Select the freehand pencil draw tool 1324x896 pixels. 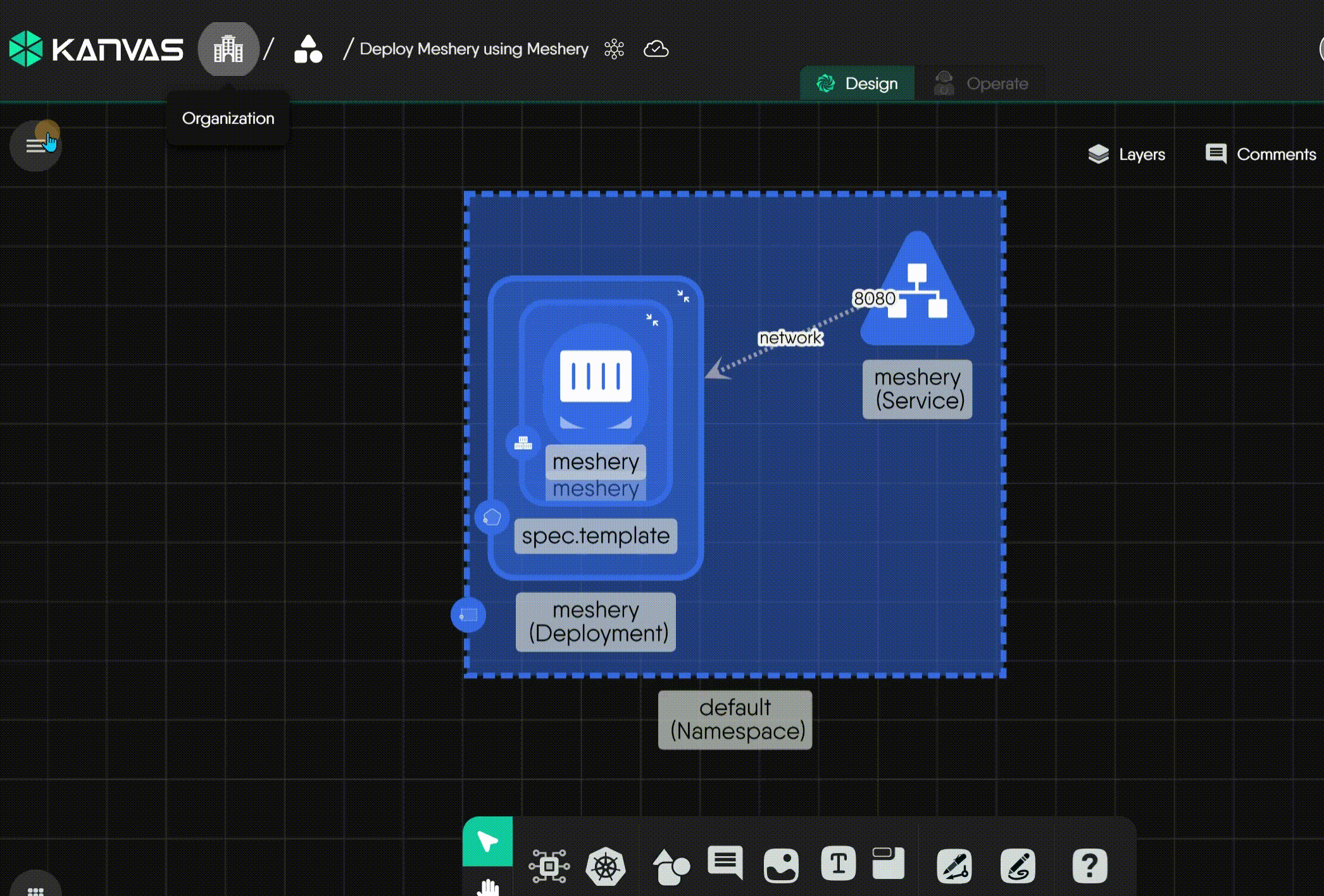[x=1018, y=866]
